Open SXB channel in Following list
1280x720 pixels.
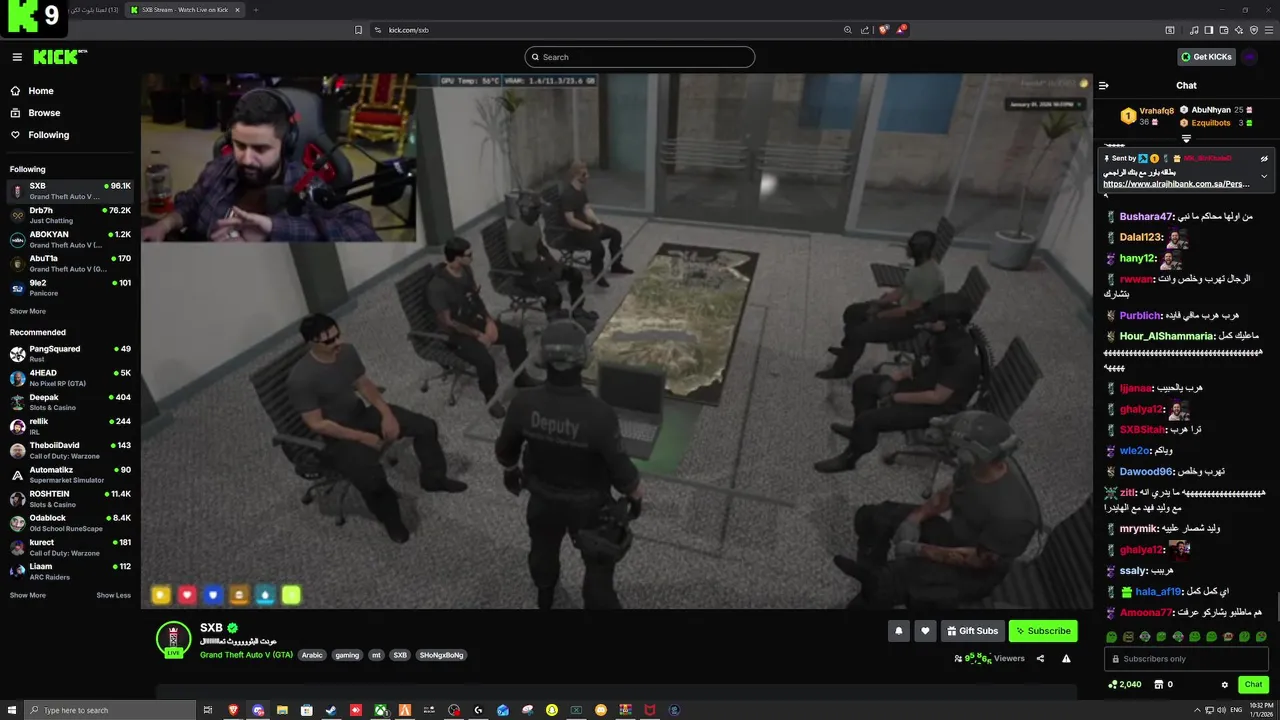tap(70, 191)
